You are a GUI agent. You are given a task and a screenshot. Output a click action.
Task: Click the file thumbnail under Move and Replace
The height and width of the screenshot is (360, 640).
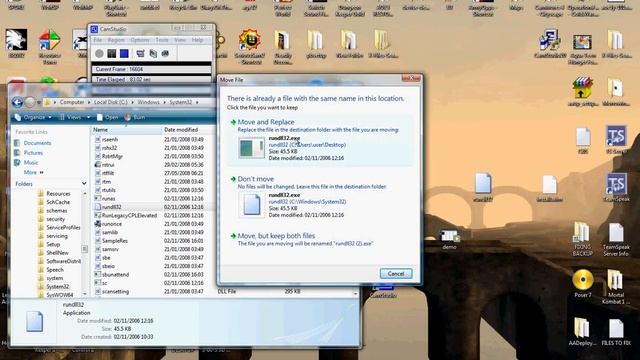[251, 148]
